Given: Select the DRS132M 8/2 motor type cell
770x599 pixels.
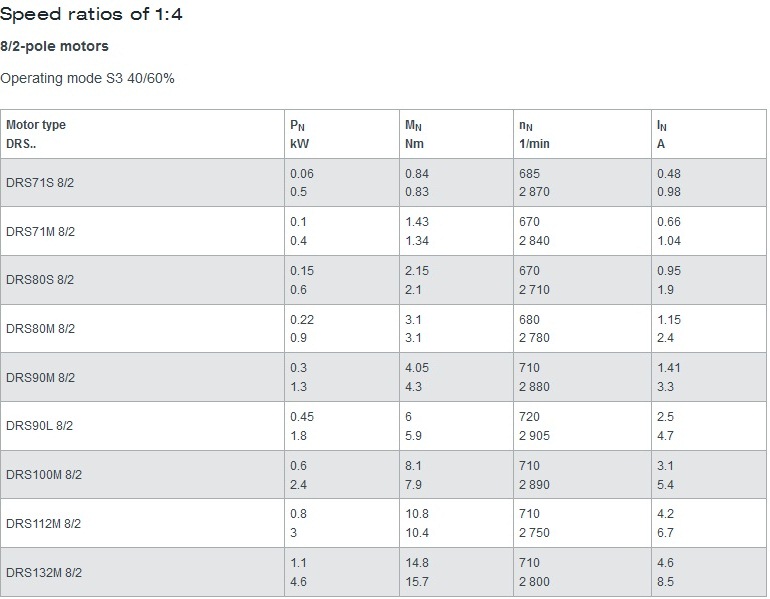Looking at the screenshot, I should pos(44,573).
